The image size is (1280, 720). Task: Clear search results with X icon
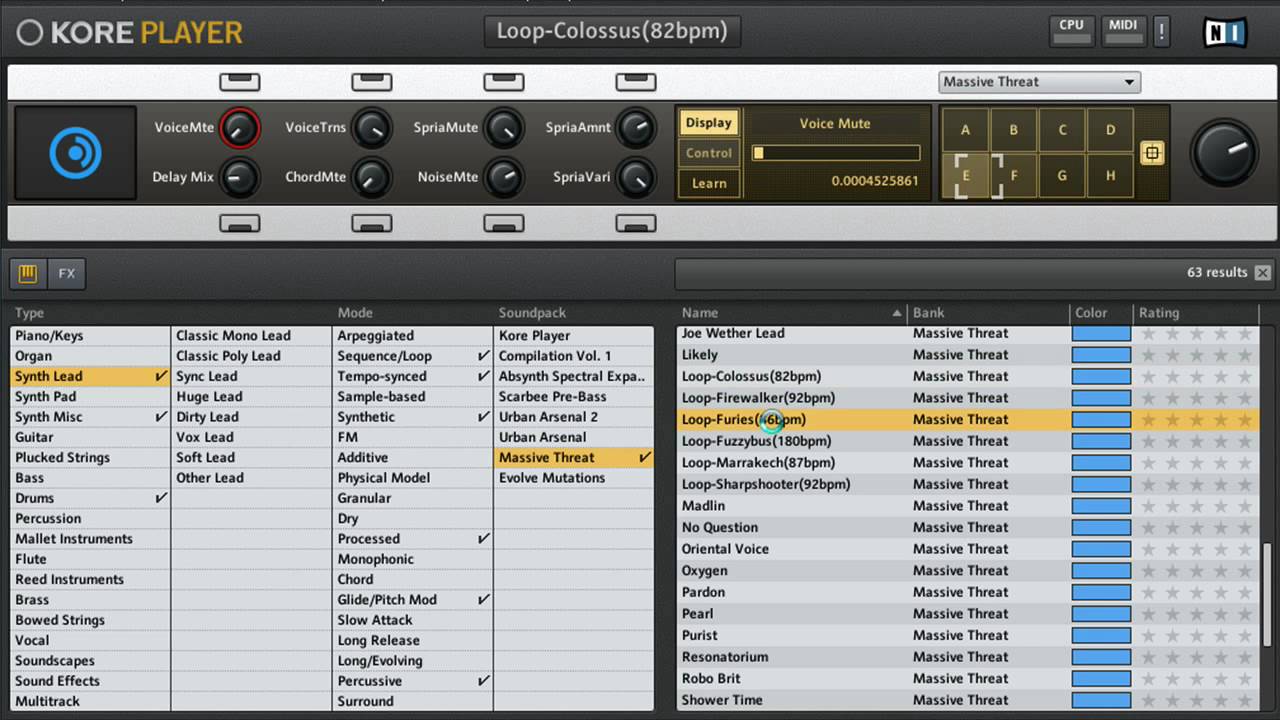1263,273
